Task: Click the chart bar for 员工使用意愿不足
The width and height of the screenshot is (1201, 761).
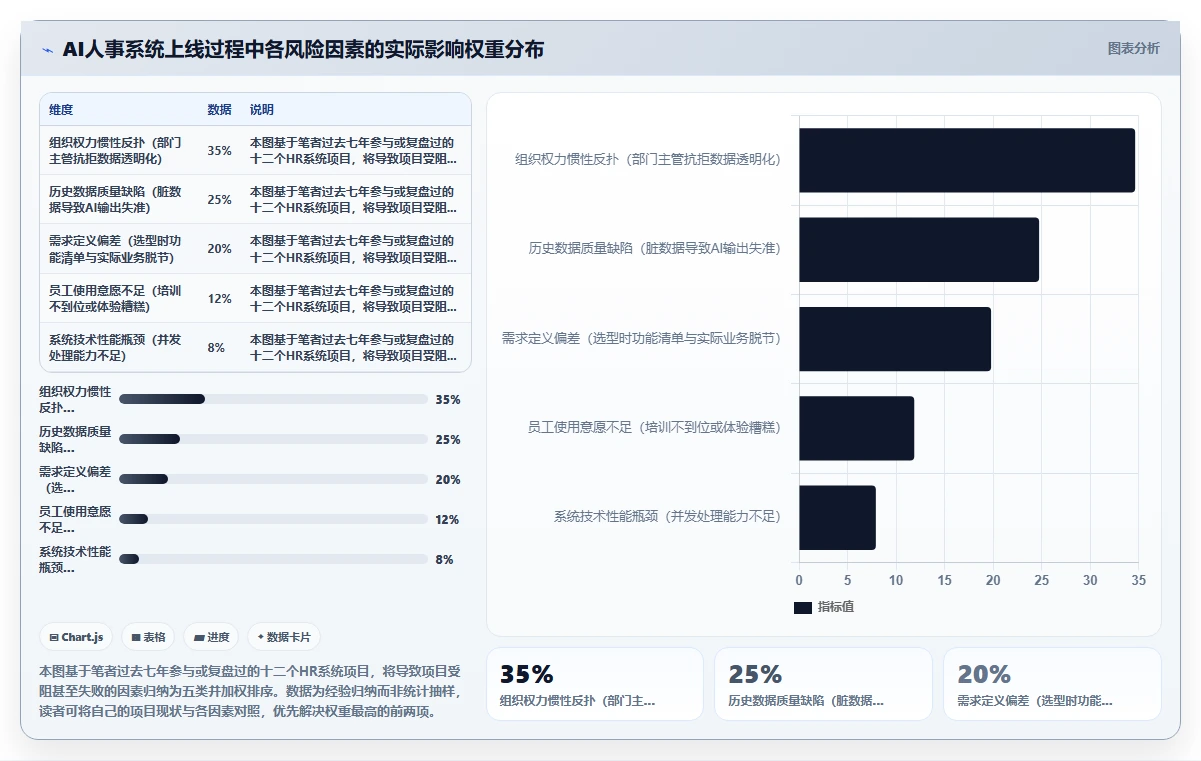Action: [x=856, y=428]
